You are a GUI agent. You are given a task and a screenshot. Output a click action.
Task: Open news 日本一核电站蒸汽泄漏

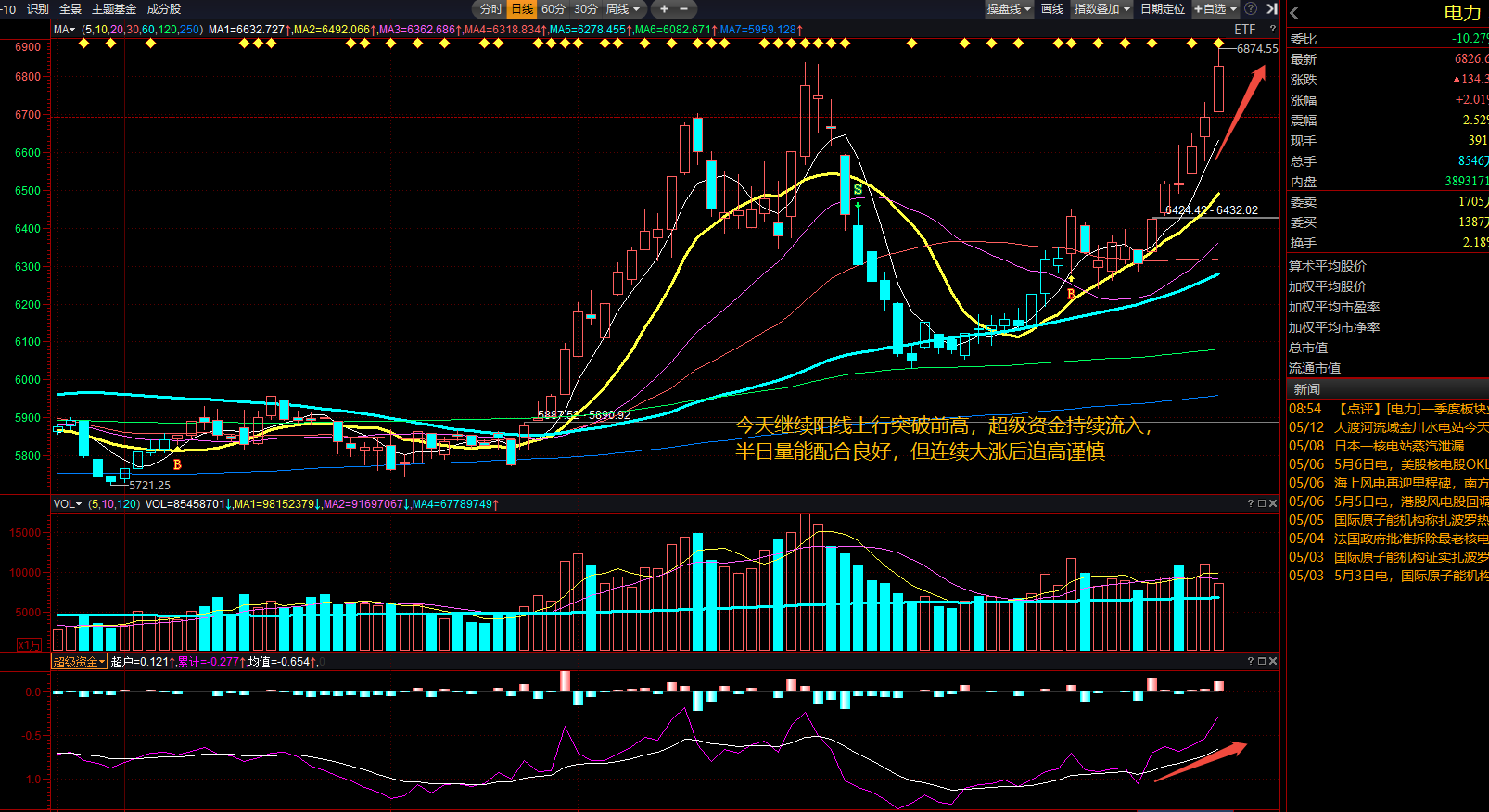click(x=1377, y=446)
